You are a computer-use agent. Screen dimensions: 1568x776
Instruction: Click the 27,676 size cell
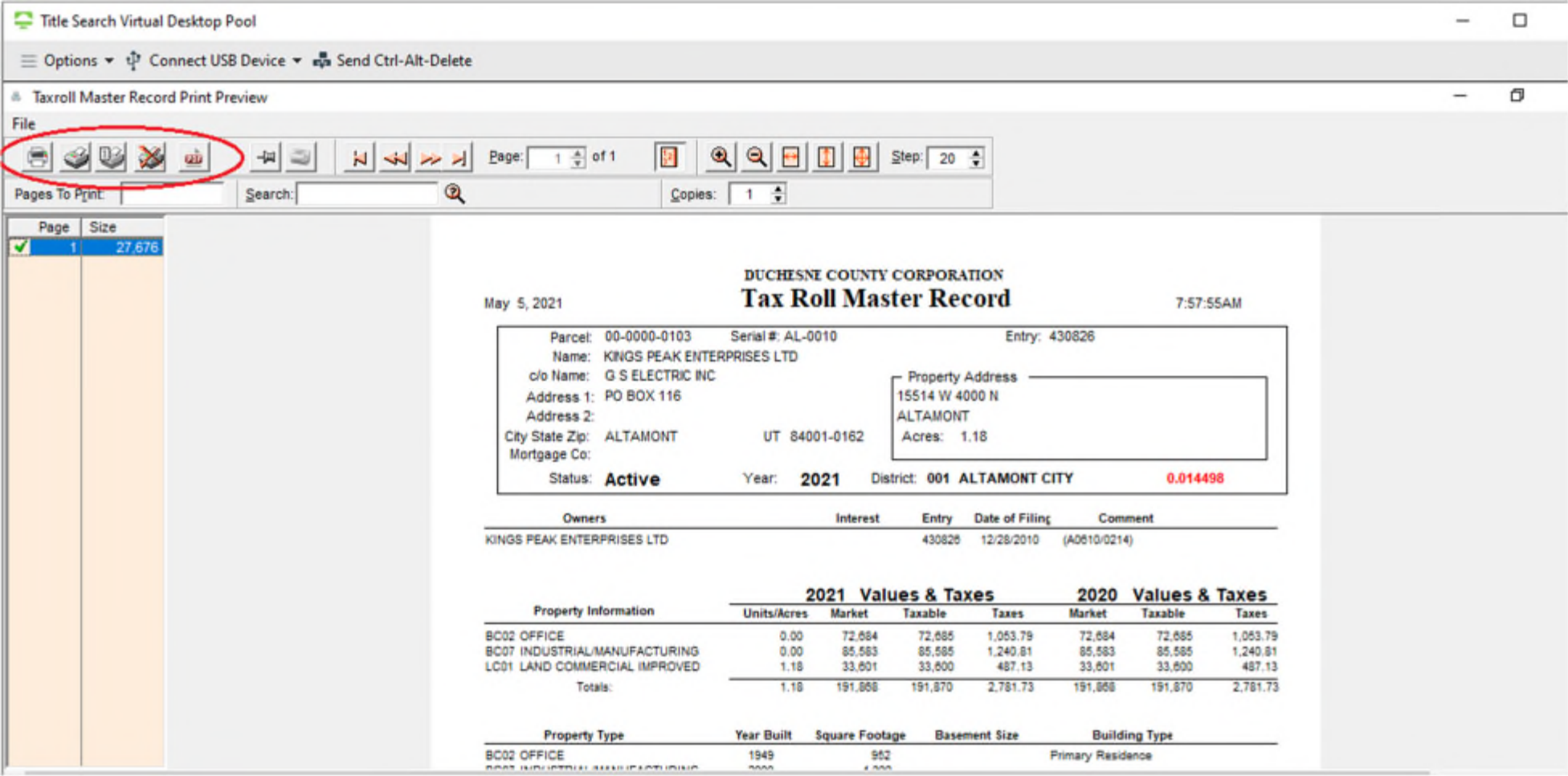coord(123,247)
